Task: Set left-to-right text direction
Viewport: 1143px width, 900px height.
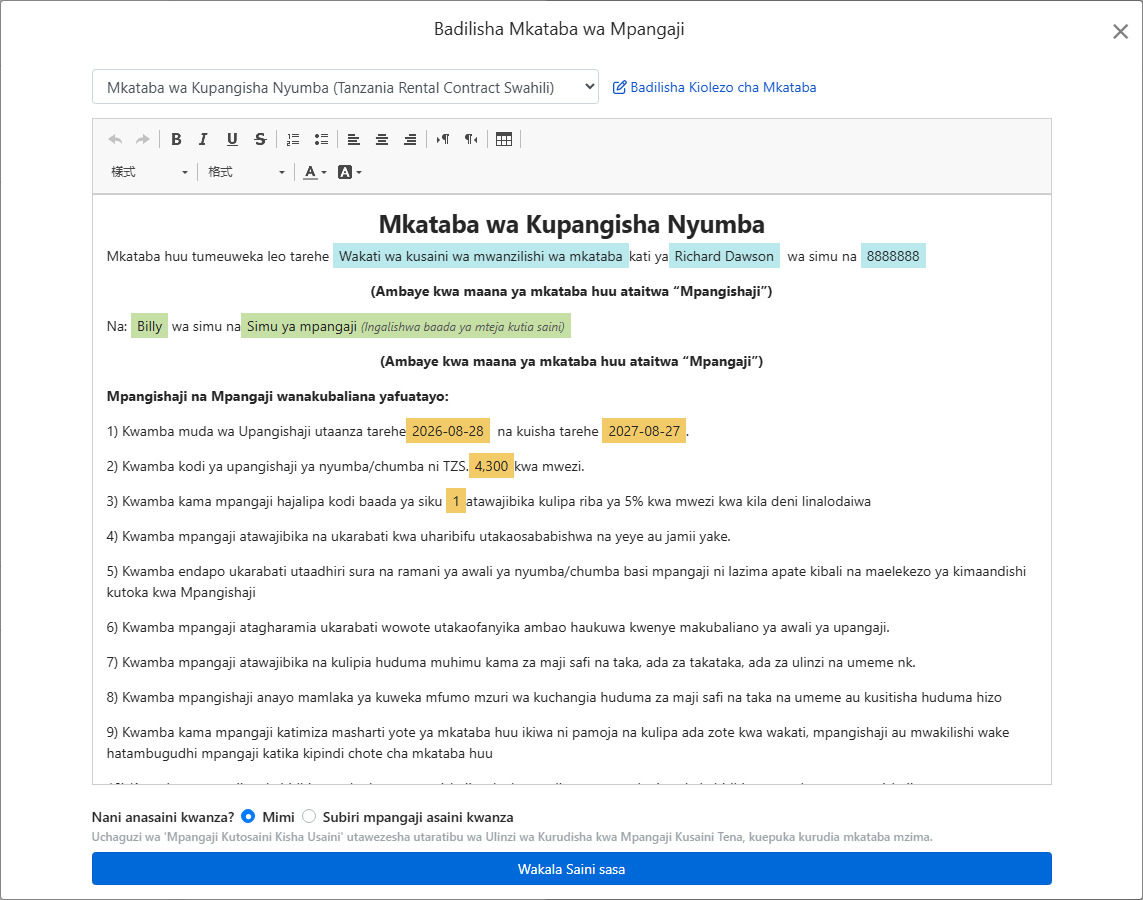Action: pyautogui.click(x=443, y=139)
